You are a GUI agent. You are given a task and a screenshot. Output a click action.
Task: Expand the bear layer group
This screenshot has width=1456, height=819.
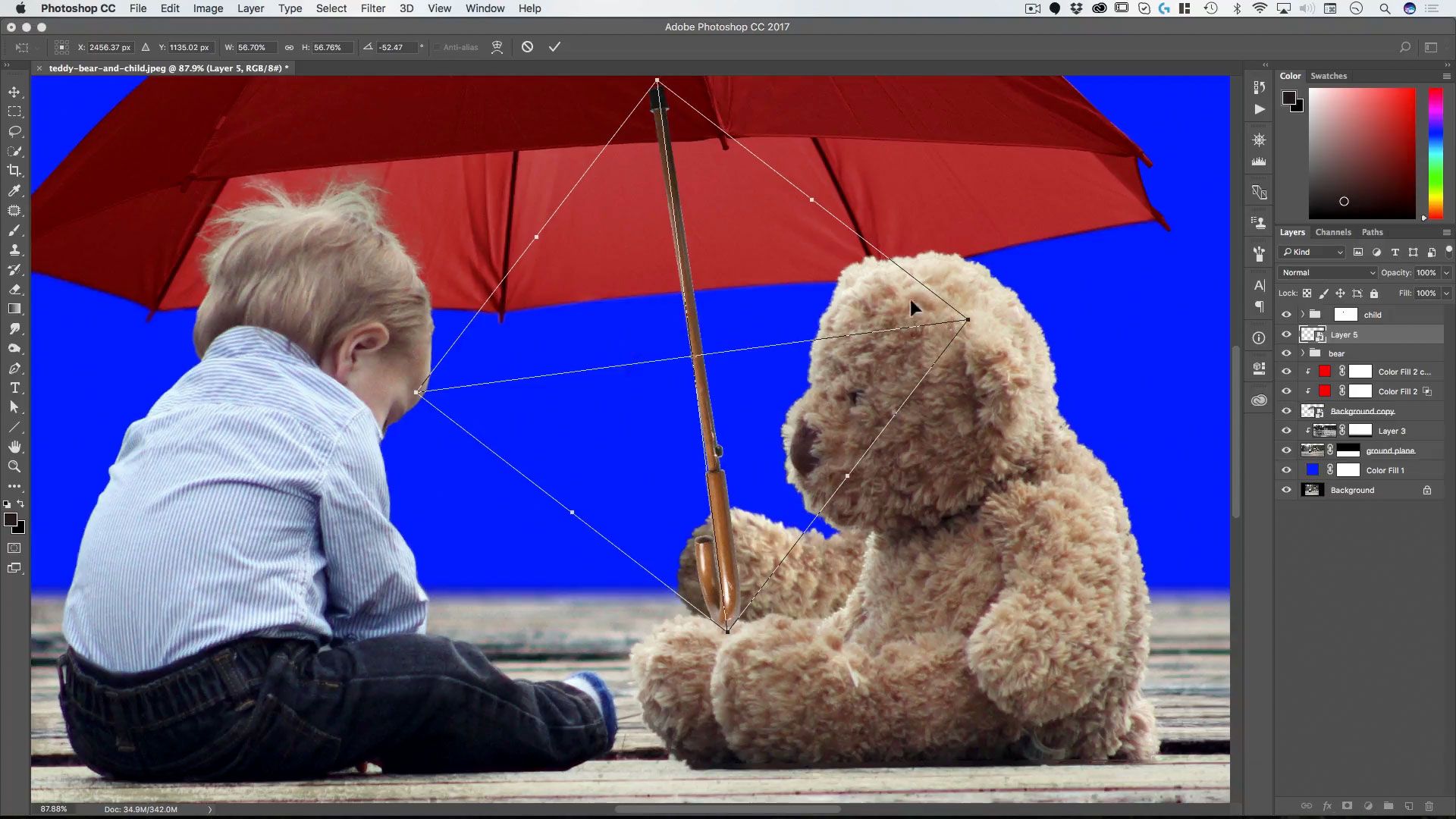pyautogui.click(x=1303, y=353)
